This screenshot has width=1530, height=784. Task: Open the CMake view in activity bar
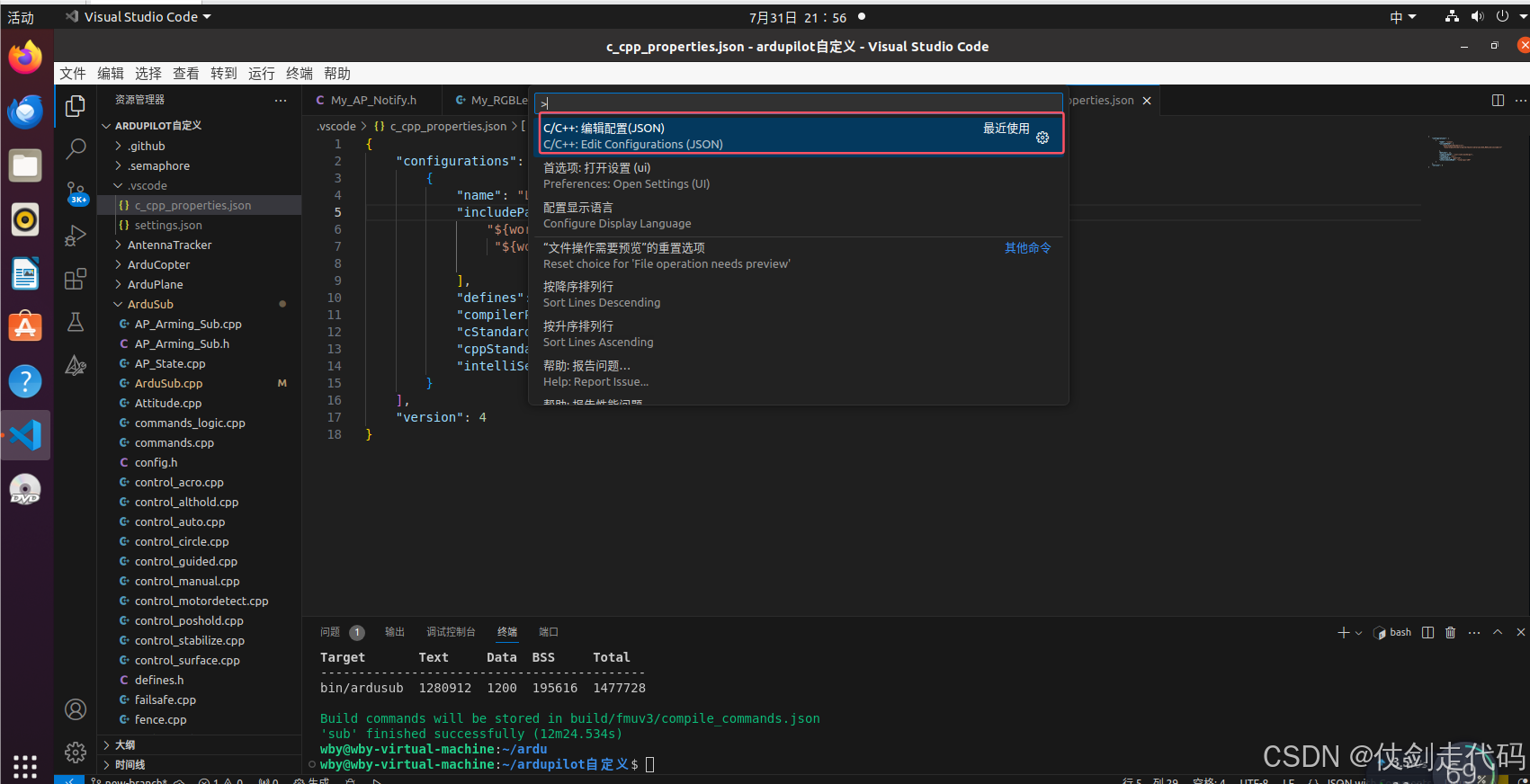76,365
